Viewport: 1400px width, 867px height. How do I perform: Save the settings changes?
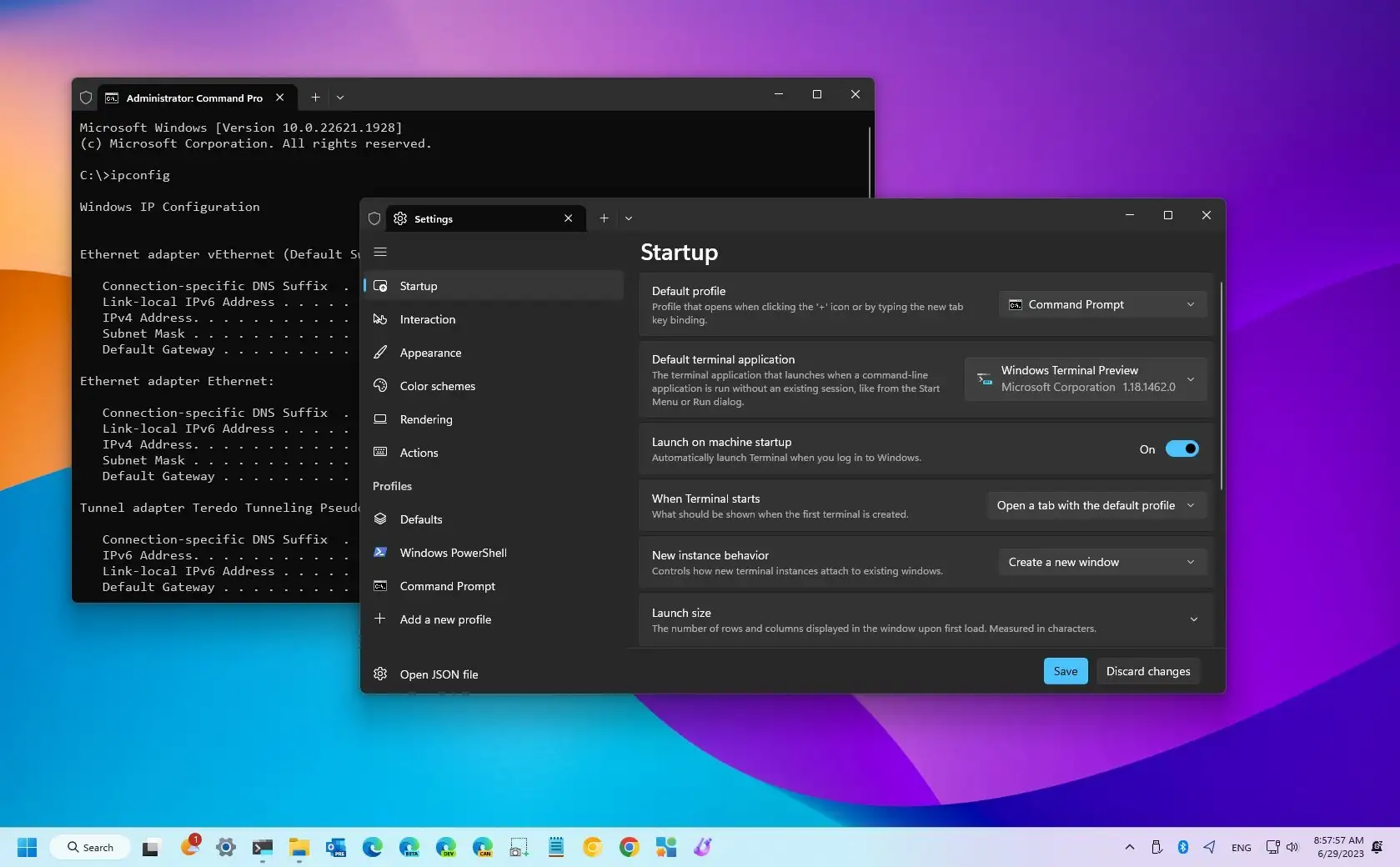[x=1065, y=671]
